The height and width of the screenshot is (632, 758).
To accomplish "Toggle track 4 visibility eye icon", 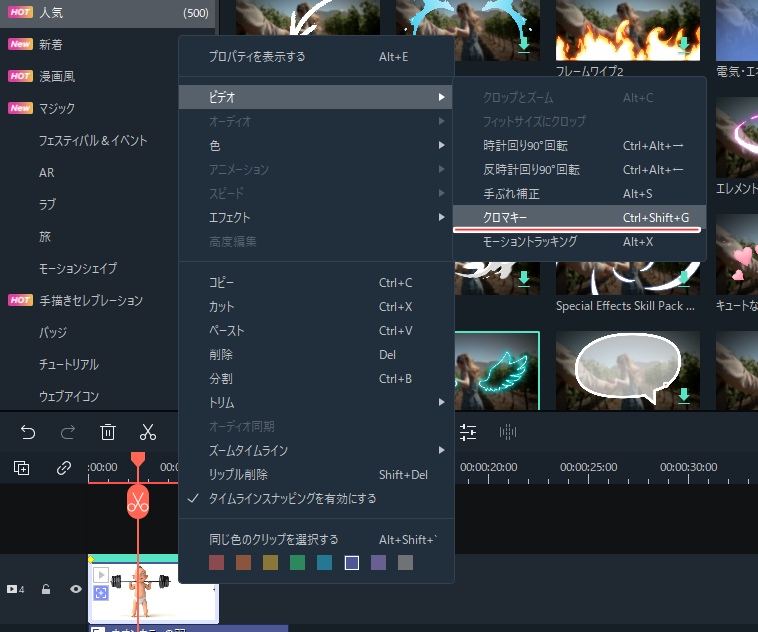I will (x=75, y=590).
